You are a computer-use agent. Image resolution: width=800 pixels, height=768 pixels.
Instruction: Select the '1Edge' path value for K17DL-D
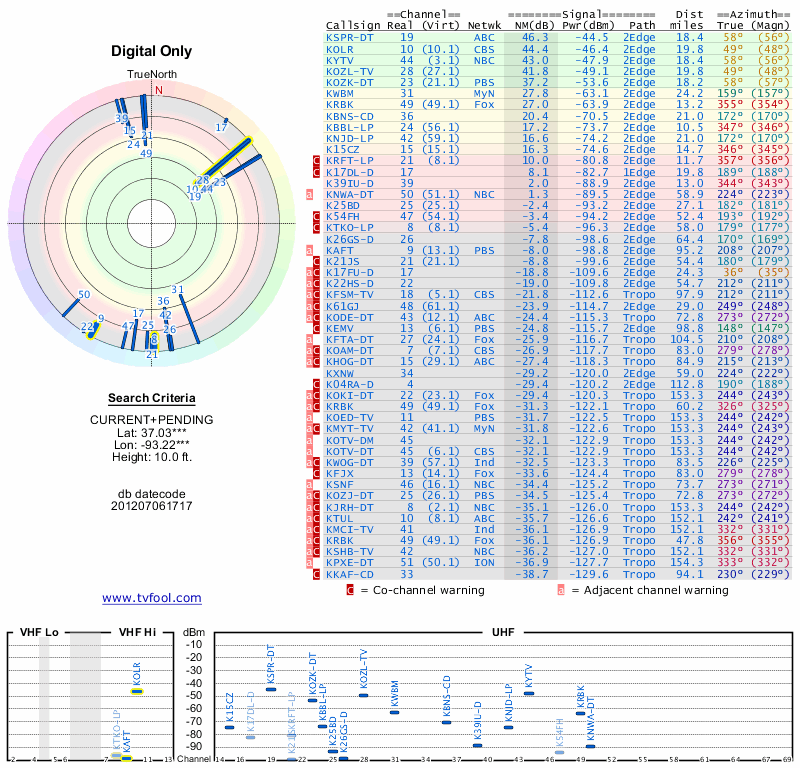639,172
